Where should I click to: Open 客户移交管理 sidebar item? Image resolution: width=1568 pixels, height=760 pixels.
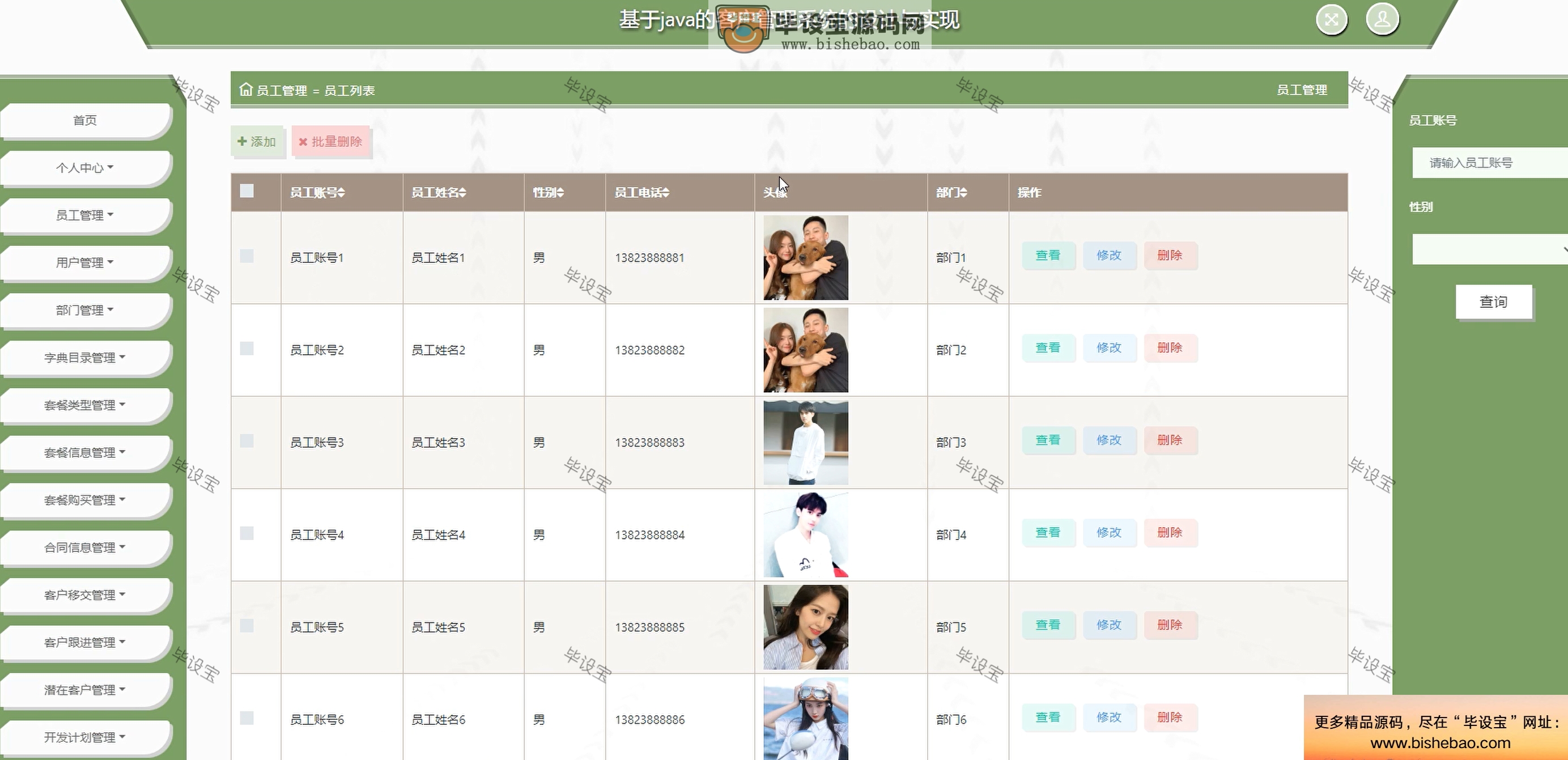pos(85,595)
